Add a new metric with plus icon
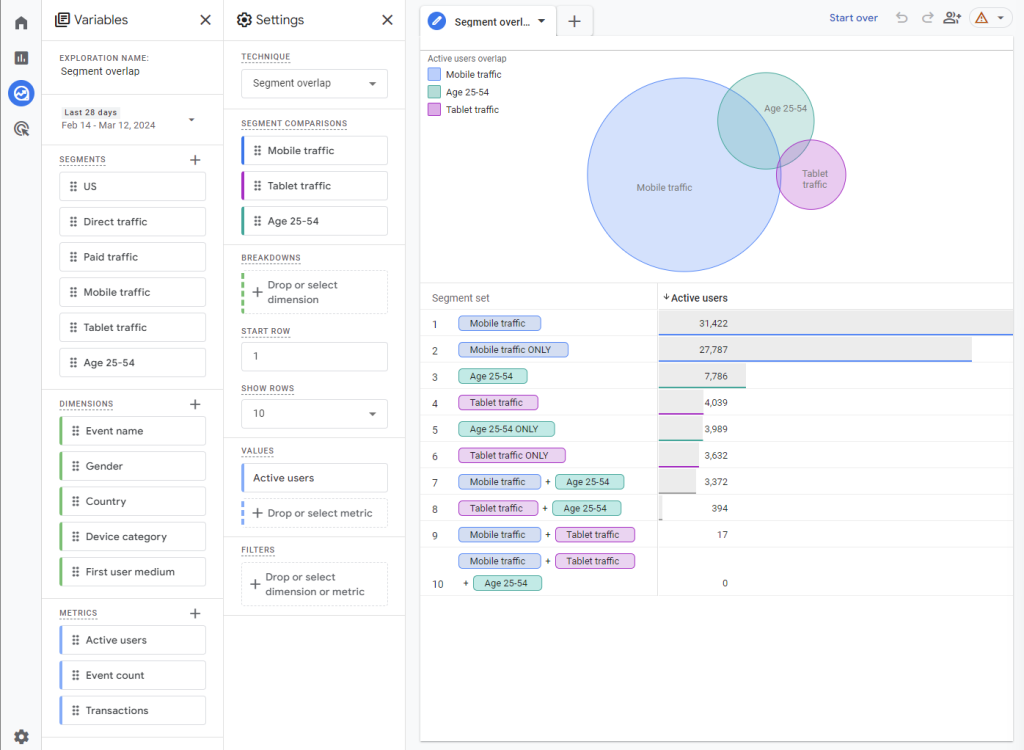This screenshot has height=750, width=1024. click(195, 613)
